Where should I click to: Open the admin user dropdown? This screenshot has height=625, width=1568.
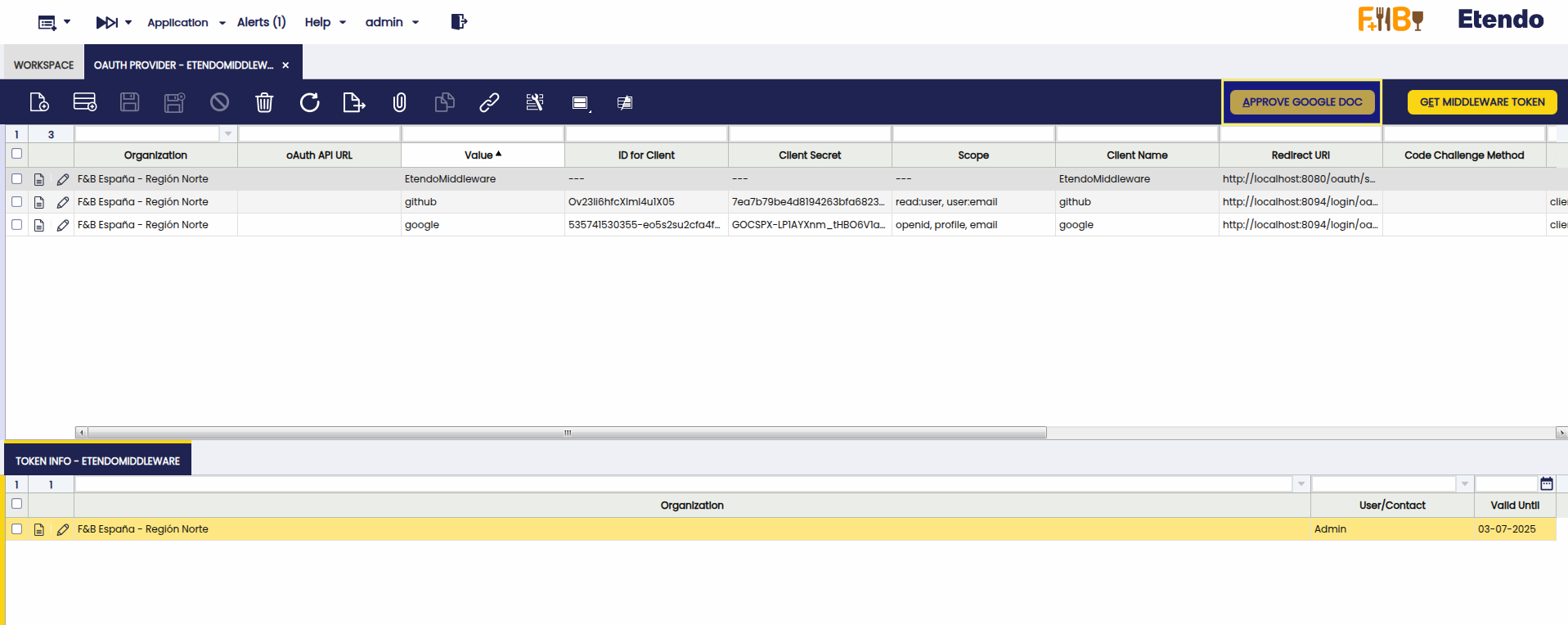pos(393,22)
